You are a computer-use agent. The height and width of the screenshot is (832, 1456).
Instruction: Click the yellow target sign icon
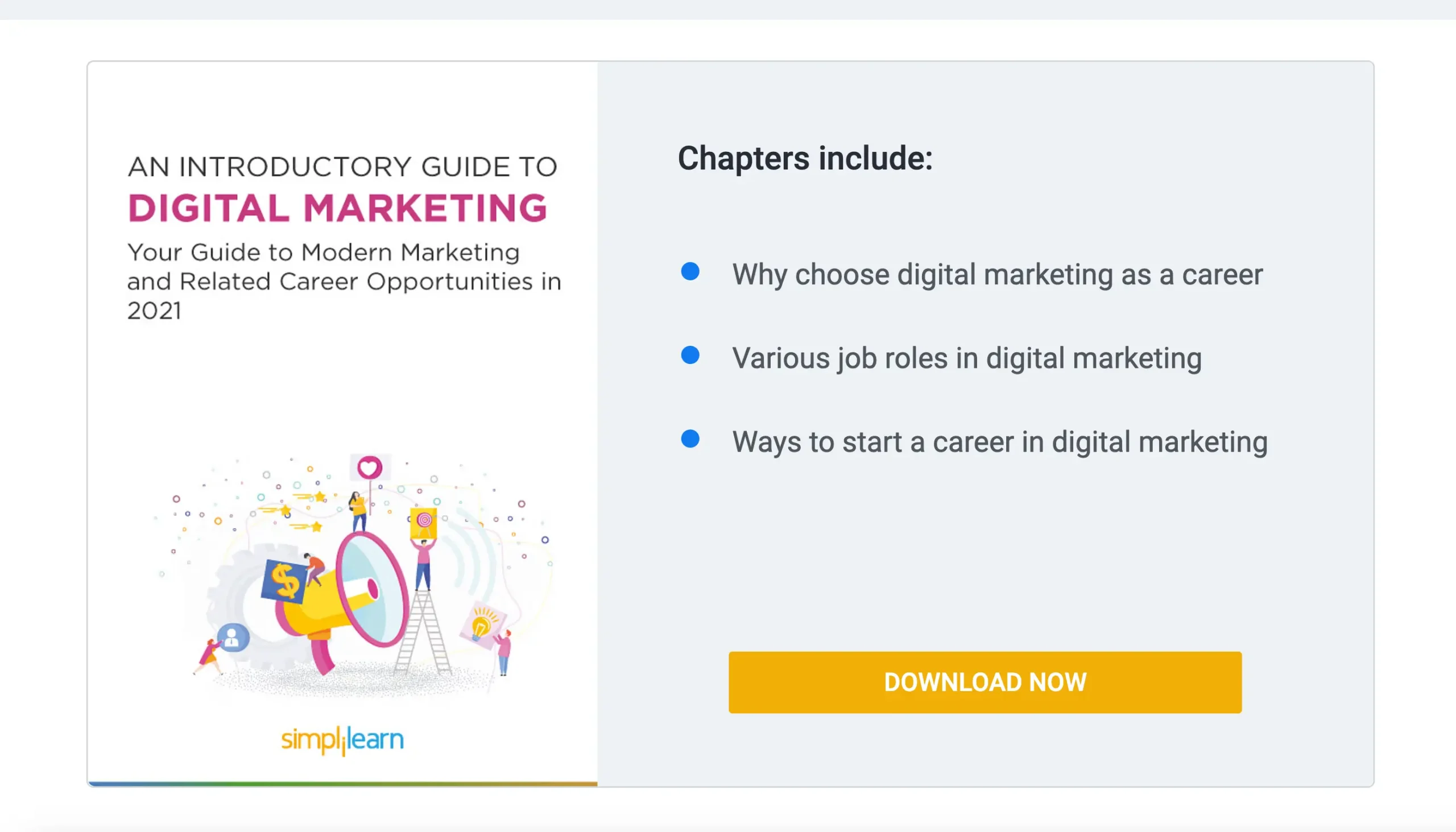click(x=423, y=521)
